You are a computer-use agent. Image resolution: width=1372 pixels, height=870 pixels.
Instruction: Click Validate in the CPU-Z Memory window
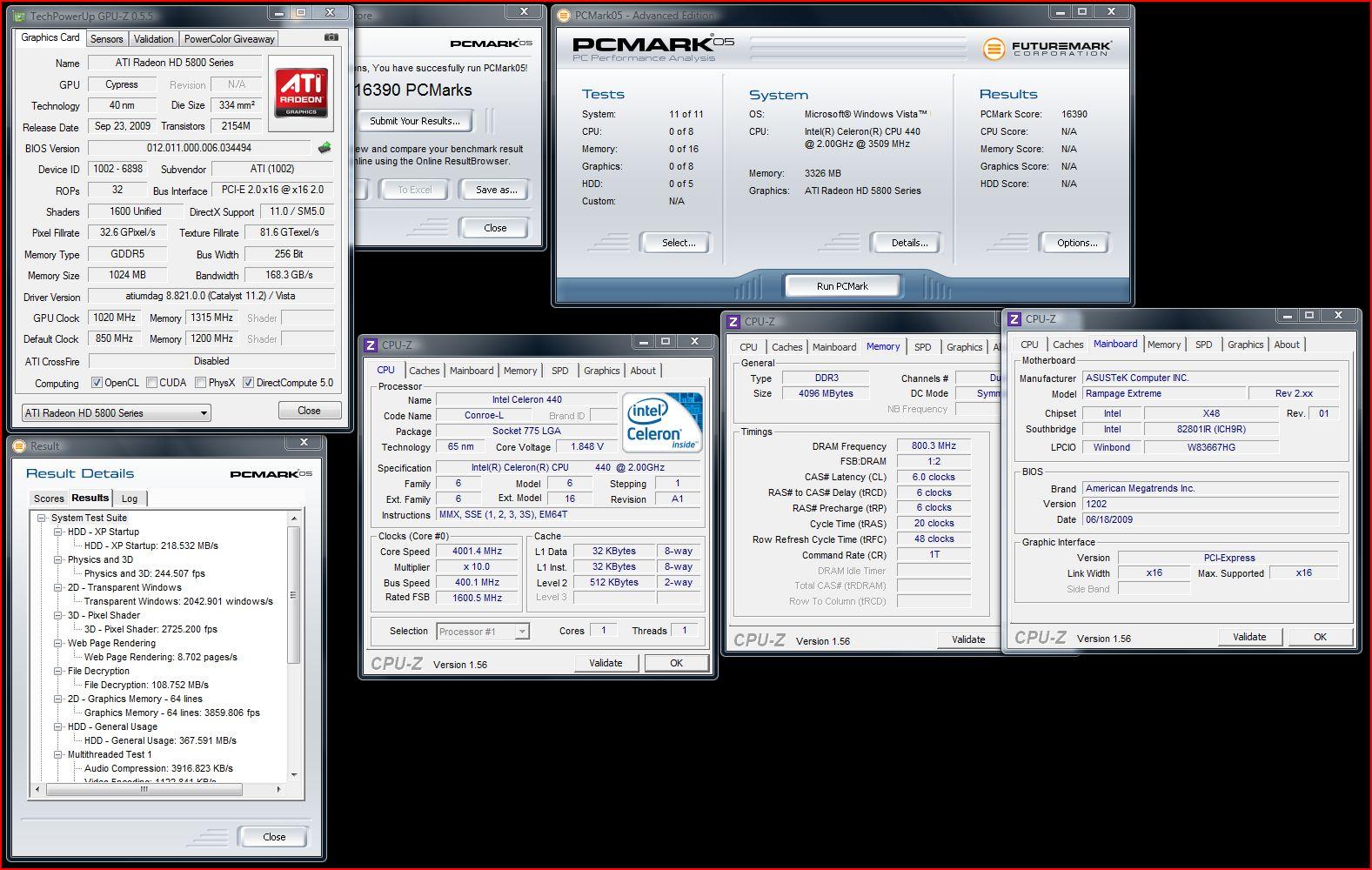pos(968,639)
